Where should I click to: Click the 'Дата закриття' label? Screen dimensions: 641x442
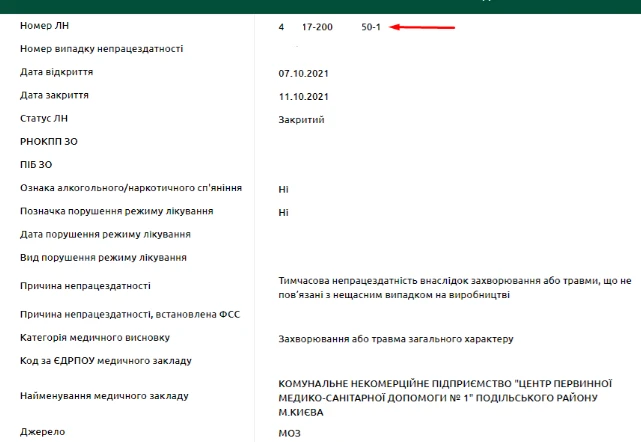click(x=54, y=95)
